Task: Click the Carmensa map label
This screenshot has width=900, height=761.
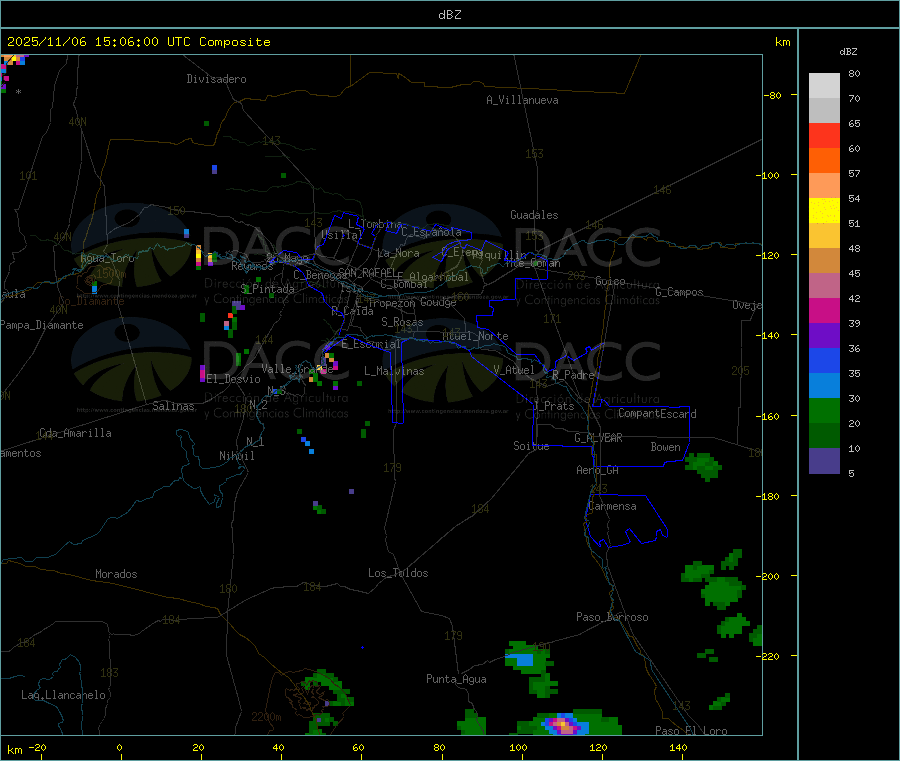Action: click(x=612, y=506)
